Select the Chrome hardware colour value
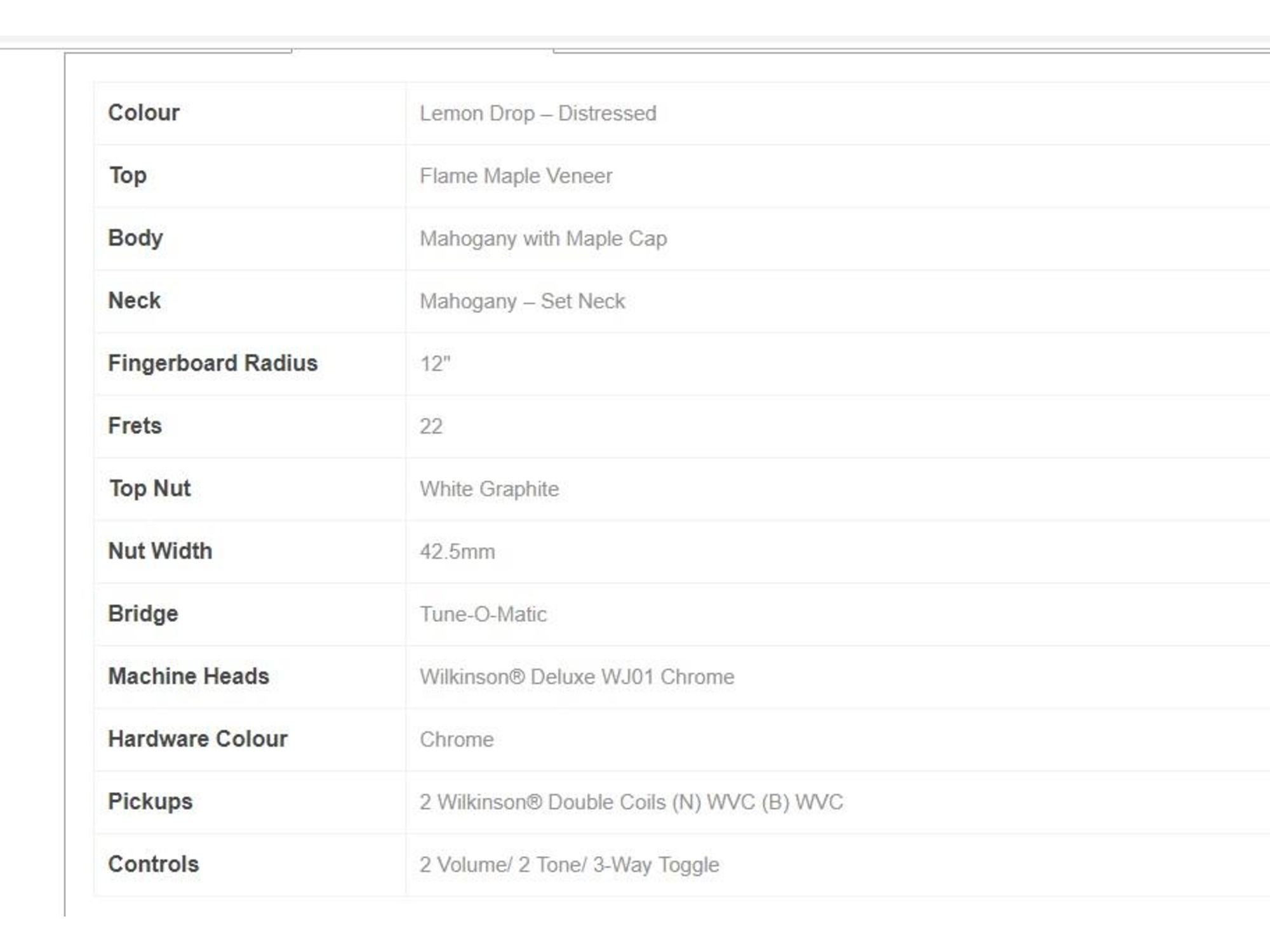 457,739
